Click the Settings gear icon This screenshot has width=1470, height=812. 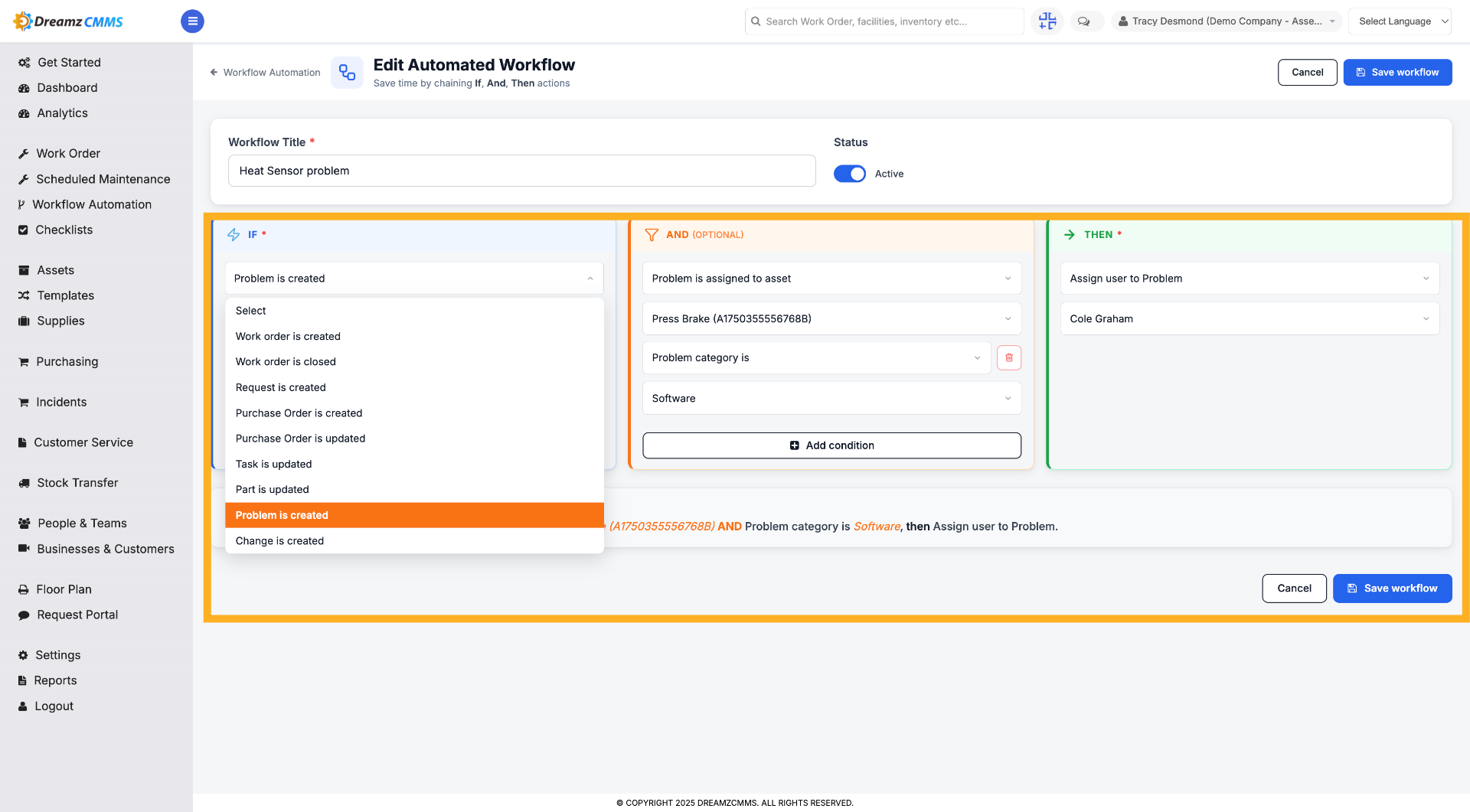[23, 655]
